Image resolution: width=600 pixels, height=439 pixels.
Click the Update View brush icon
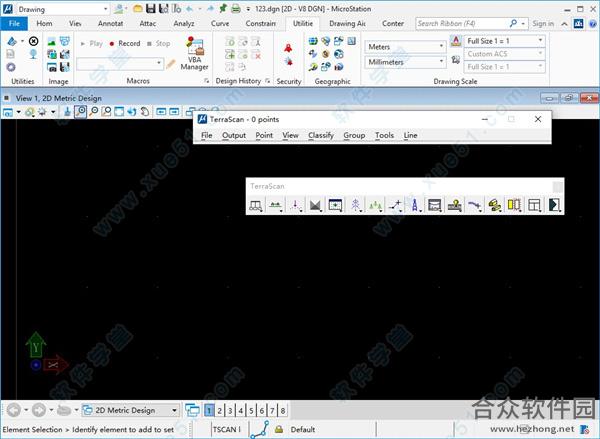(67, 111)
